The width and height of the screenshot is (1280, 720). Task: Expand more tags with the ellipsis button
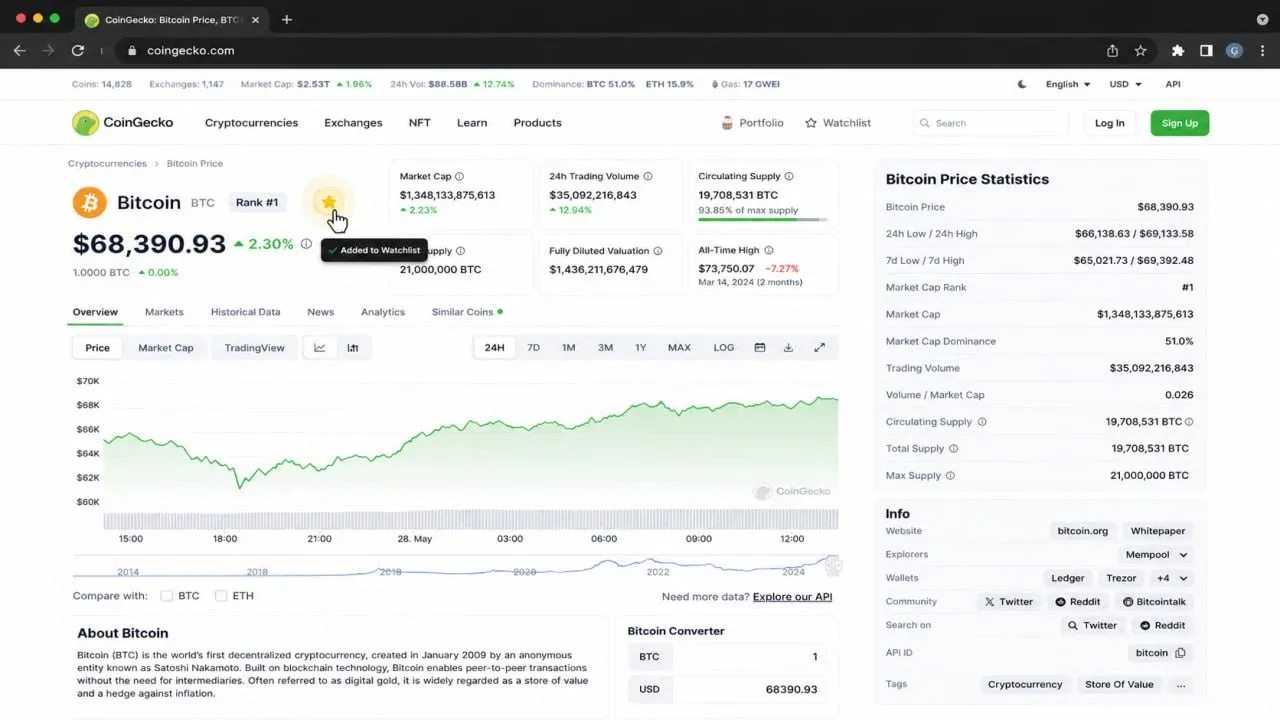pyautogui.click(x=1181, y=685)
